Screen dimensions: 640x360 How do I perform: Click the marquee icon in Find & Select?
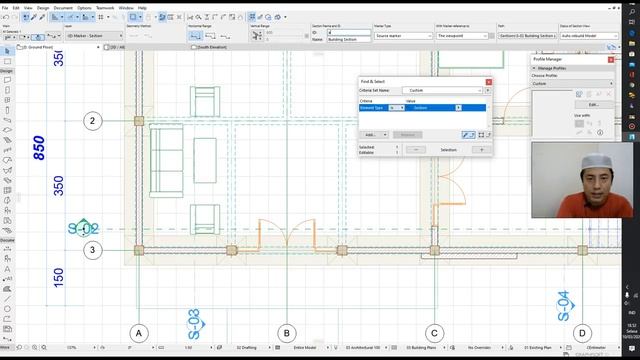(481, 135)
